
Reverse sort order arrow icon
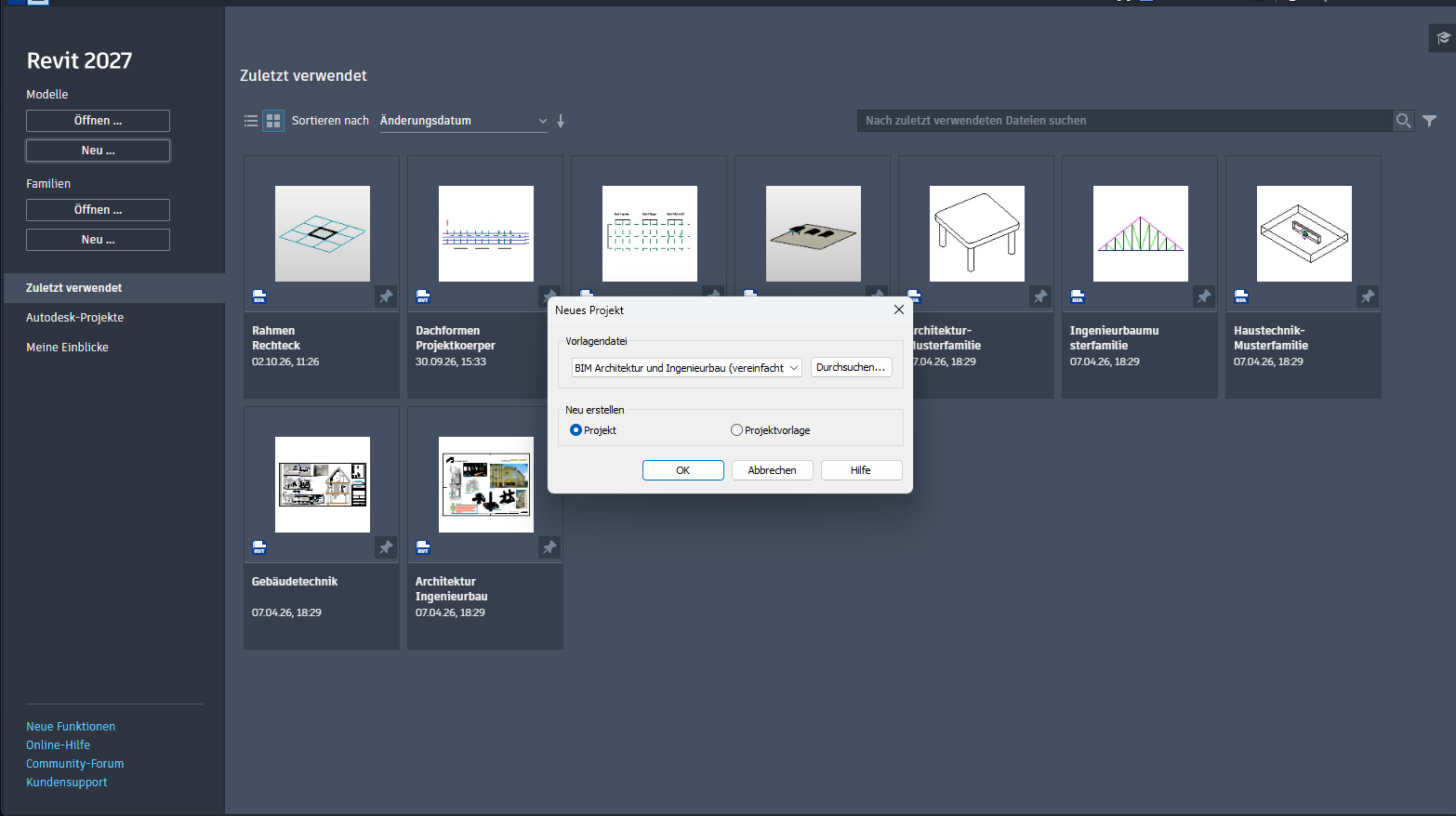(561, 121)
